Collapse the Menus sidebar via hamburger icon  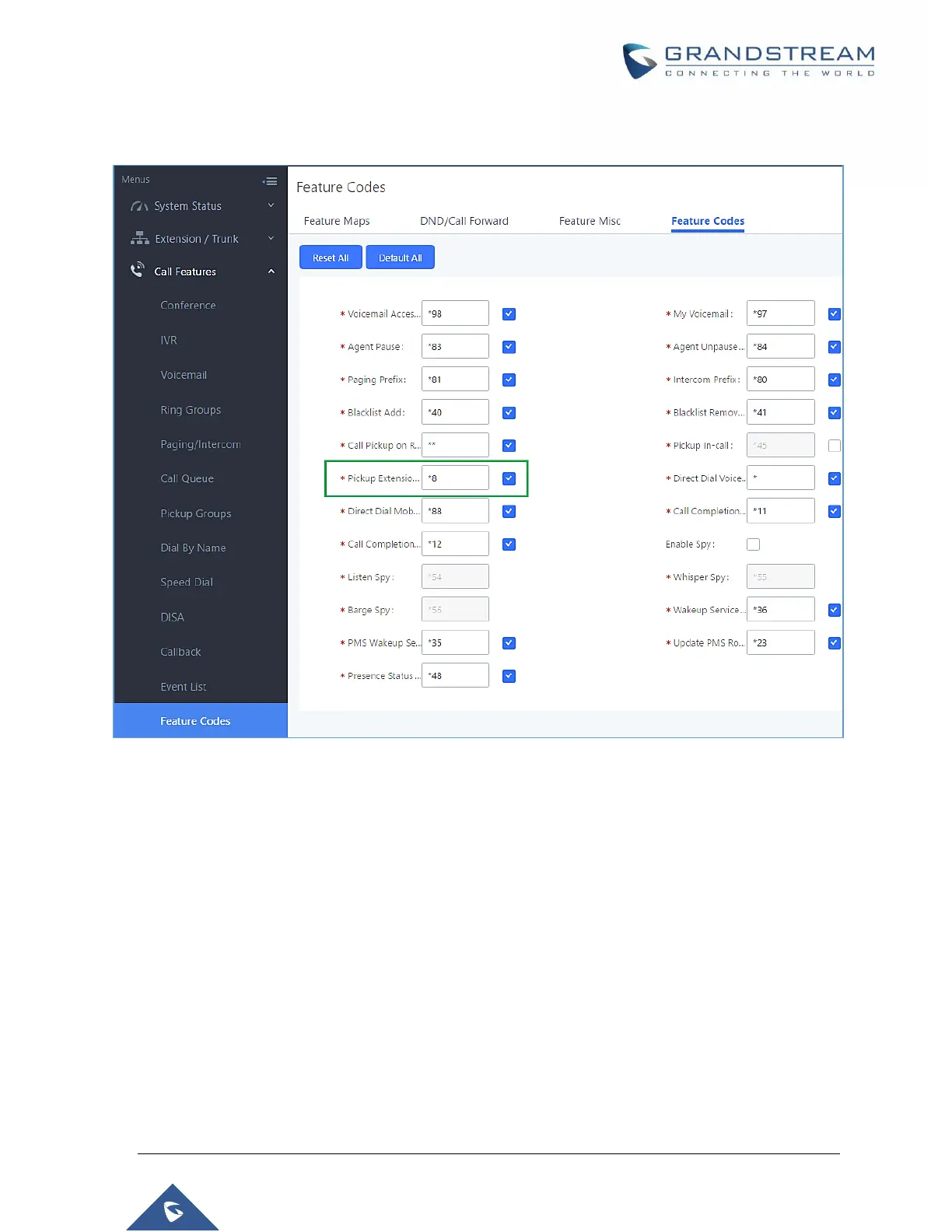(270, 181)
